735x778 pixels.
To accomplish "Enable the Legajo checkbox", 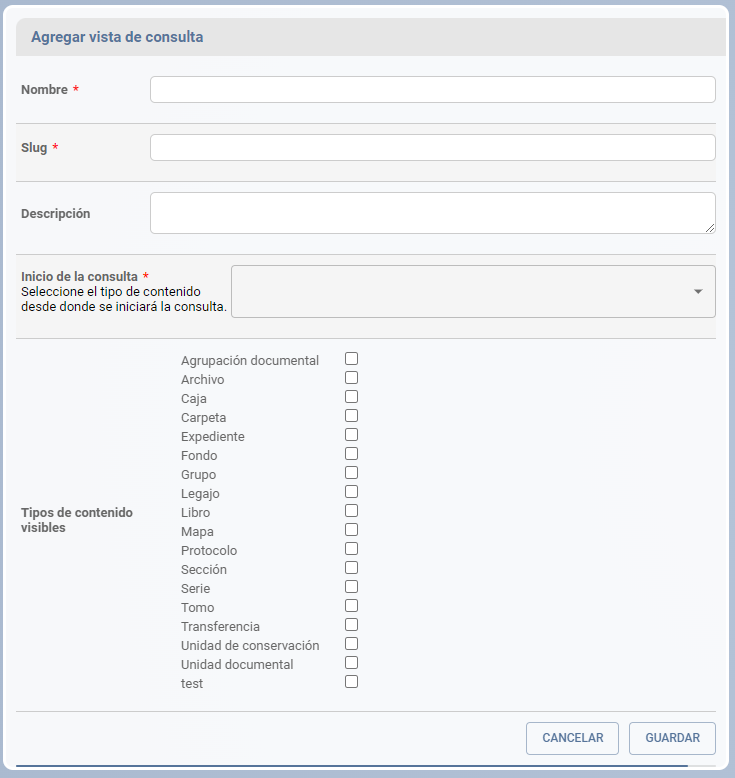I will coord(351,492).
